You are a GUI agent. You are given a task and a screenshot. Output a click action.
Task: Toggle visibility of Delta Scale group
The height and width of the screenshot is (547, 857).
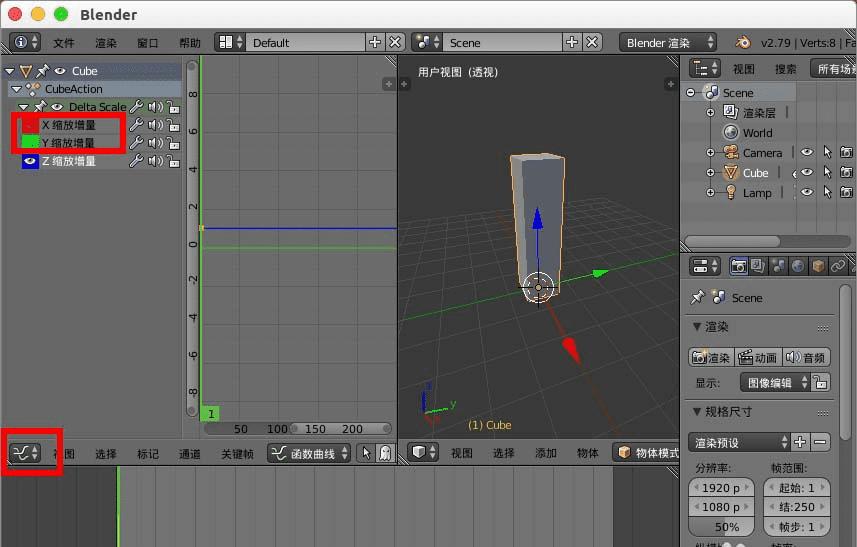(x=57, y=107)
